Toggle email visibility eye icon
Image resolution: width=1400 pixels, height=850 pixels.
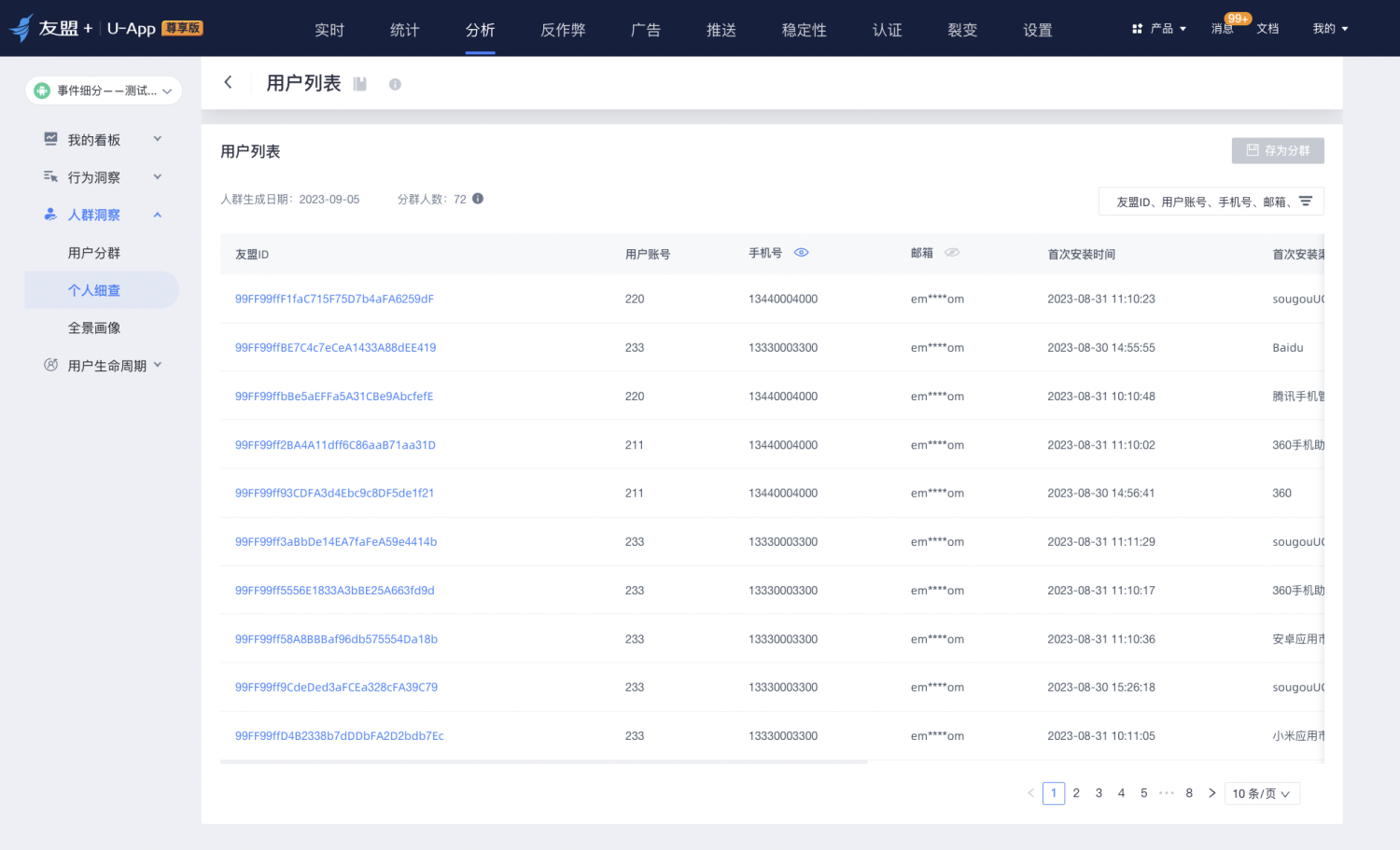click(952, 253)
